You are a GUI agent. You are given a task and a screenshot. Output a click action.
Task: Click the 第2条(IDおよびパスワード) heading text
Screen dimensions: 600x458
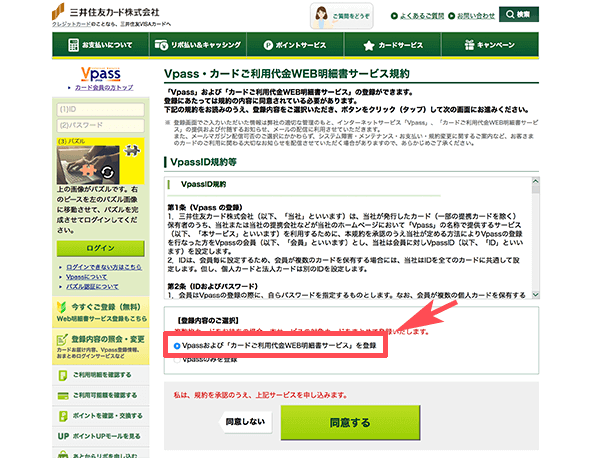coord(213,286)
